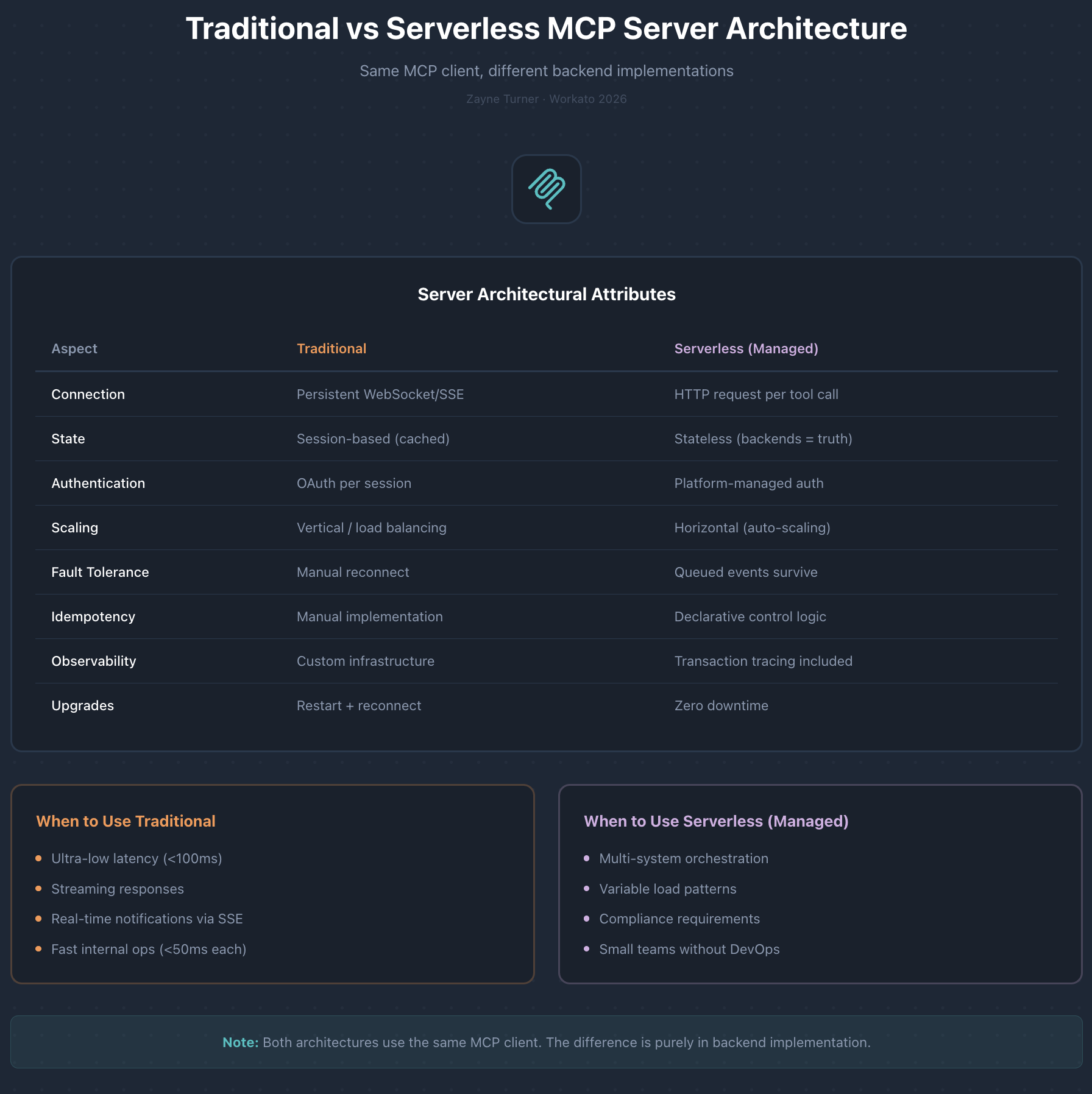Expand the When to Use Serverless panel
The height and width of the screenshot is (1094, 1092).
click(x=716, y=820)
